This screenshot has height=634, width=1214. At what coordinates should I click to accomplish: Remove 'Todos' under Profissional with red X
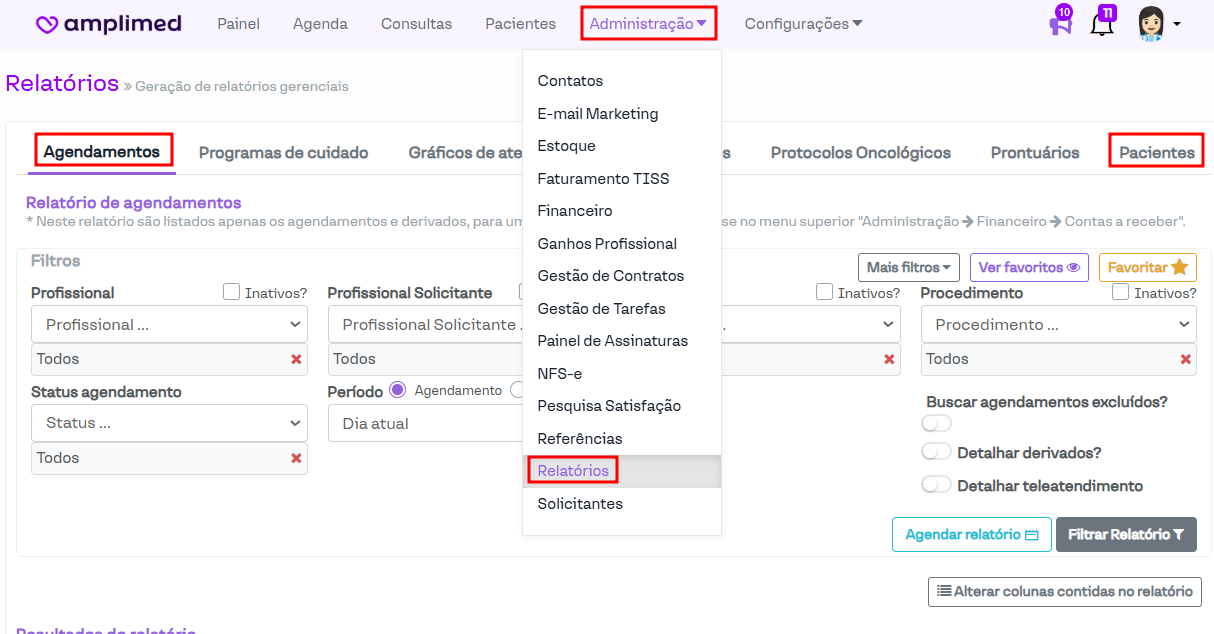point(296,359)
